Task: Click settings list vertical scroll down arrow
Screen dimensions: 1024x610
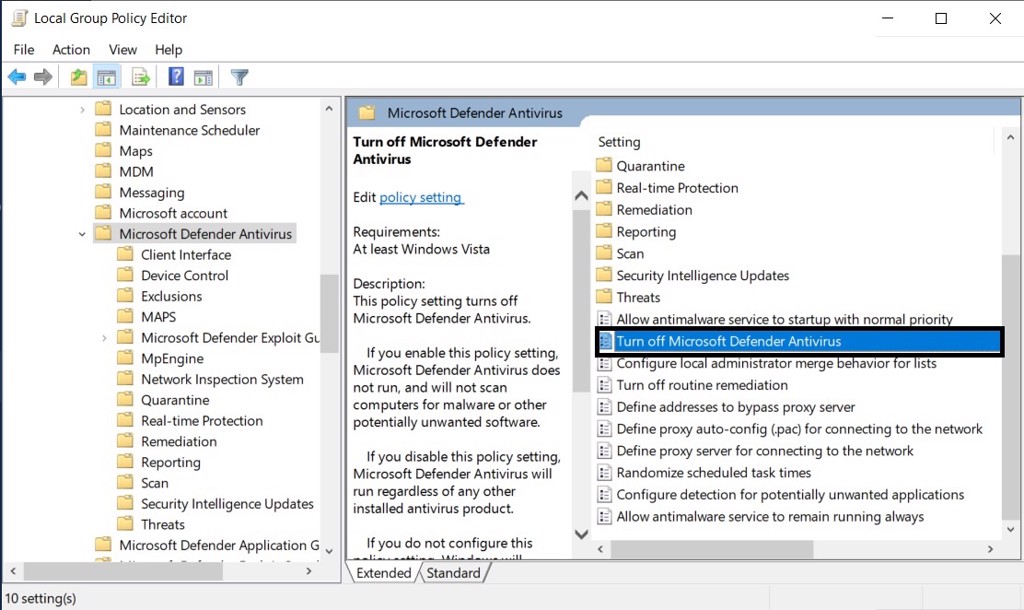Action: point(1010,529)
